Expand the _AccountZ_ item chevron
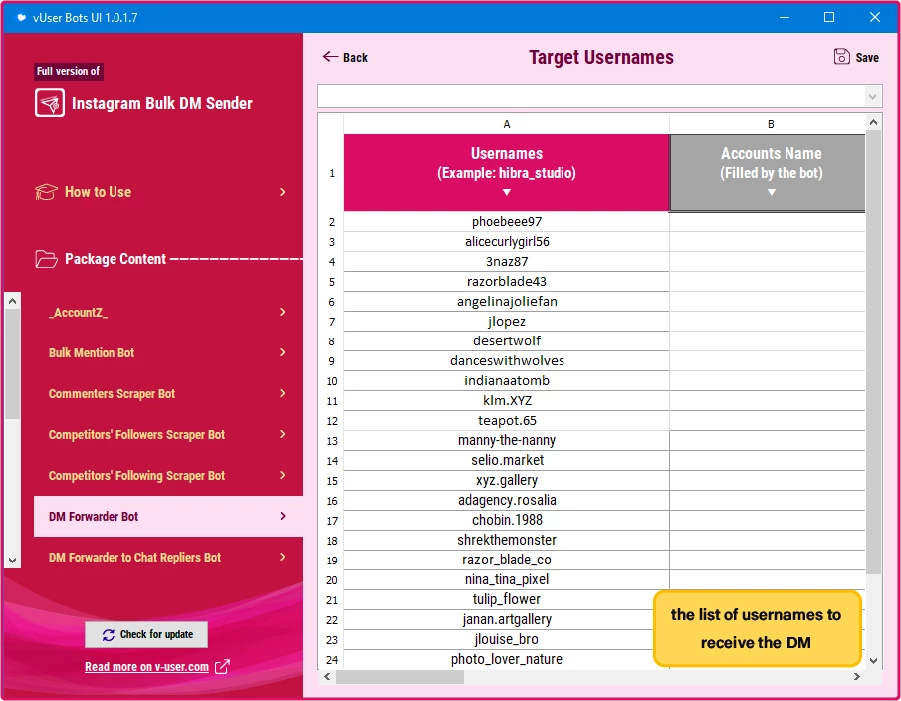901x701 pixels. 282,312
